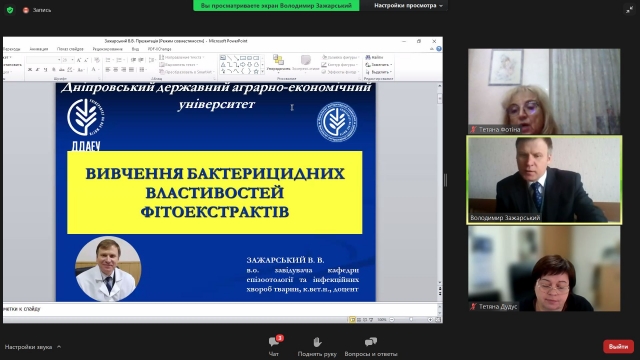Click the red recording indicator icon

coord(26,10)
